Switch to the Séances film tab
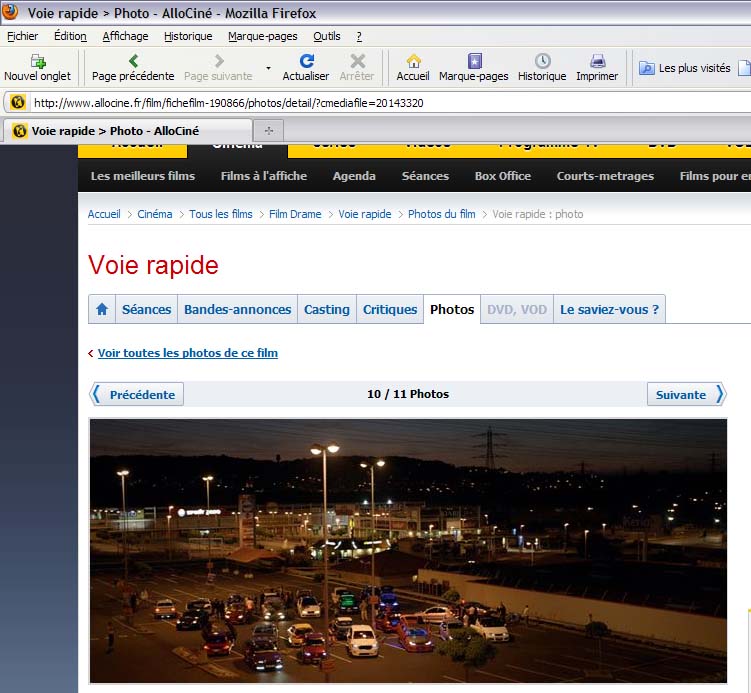751x693 pixels. (x=147, y=309)
